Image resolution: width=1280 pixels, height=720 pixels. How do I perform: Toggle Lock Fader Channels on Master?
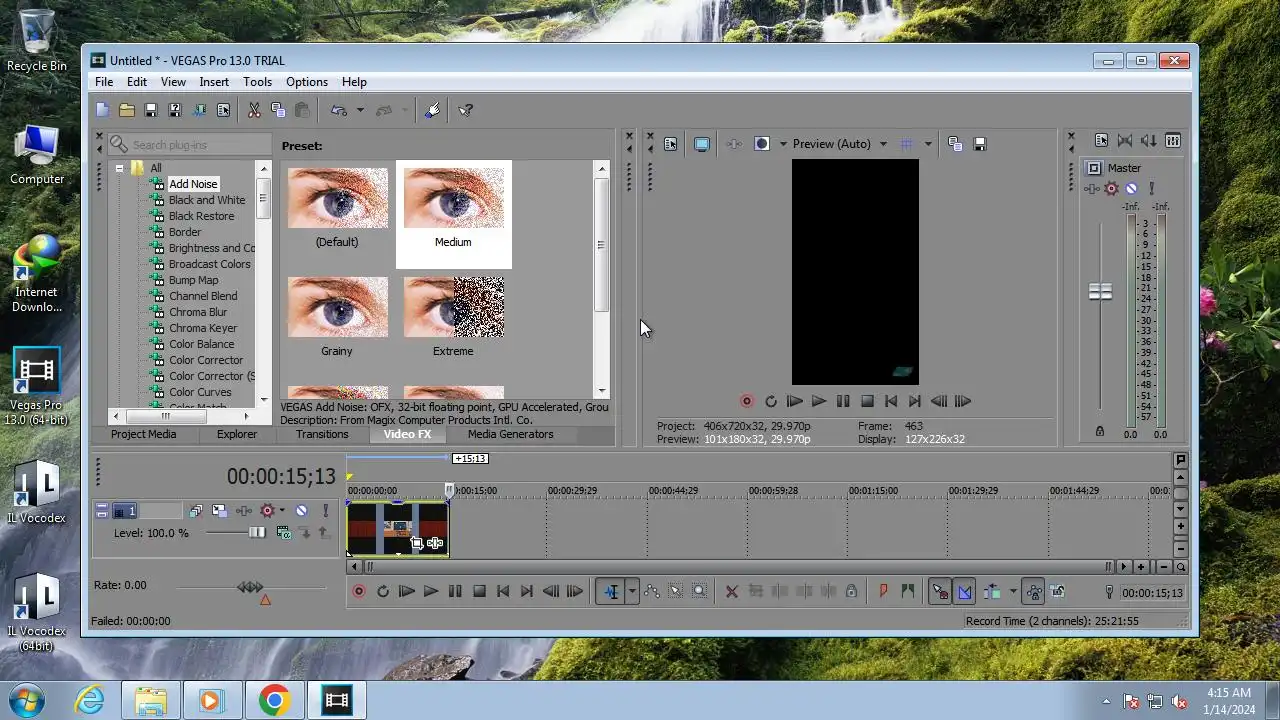pyautogui.click(x=1100, y=432)
